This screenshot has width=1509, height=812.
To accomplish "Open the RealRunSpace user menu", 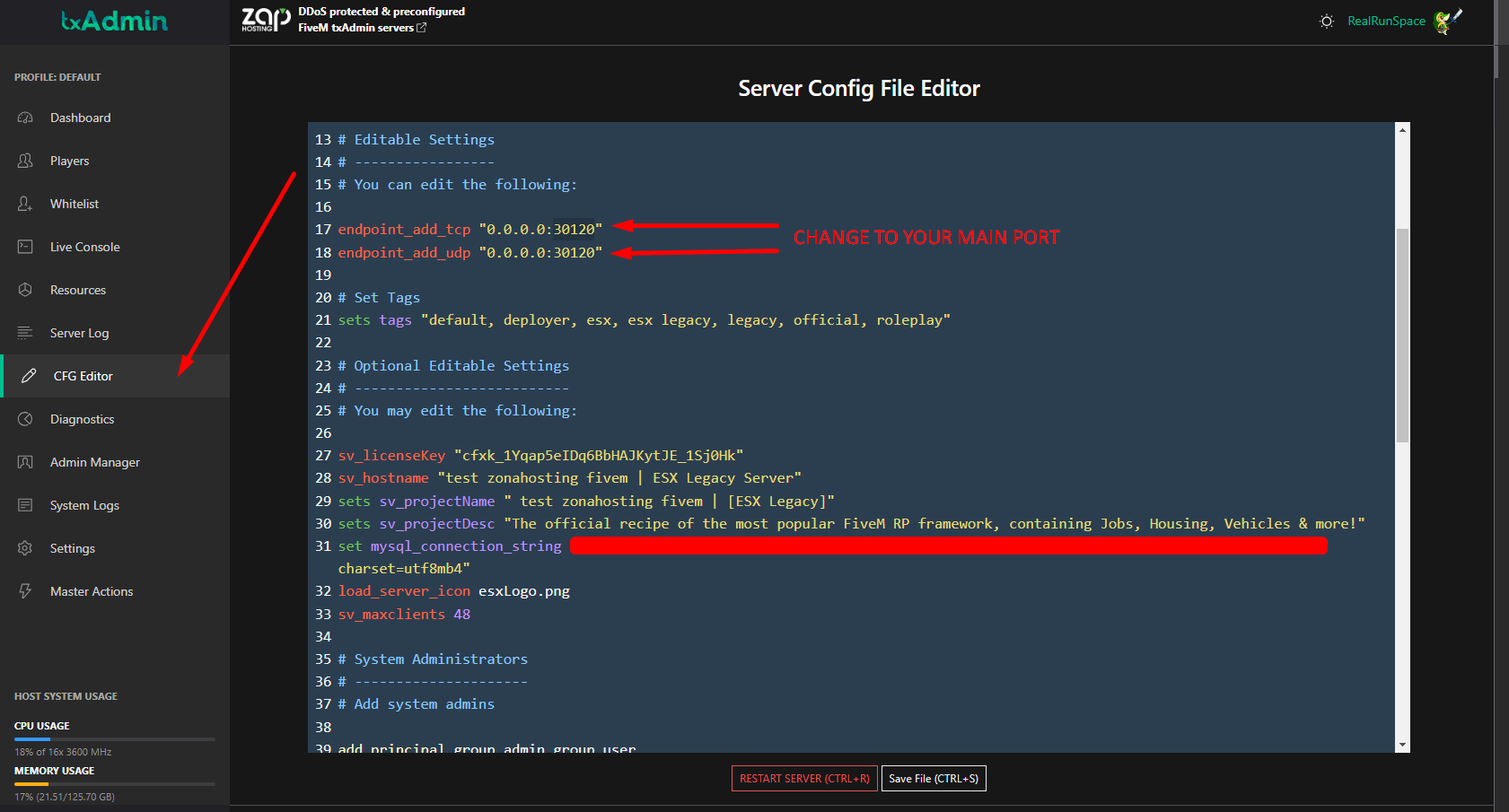I will coord(1386,22).
